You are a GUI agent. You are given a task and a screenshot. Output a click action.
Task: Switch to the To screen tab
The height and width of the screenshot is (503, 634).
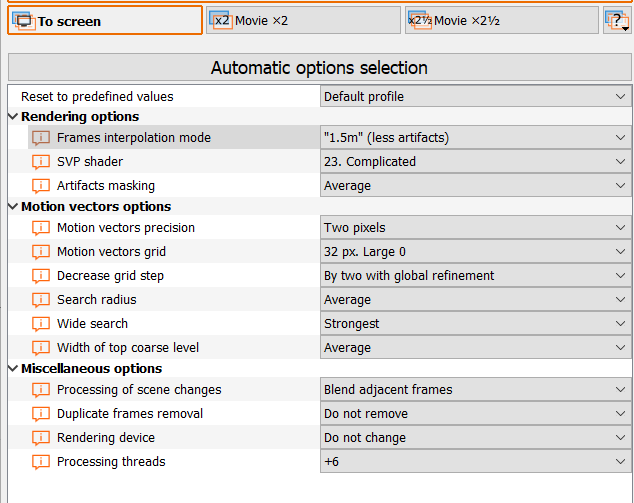coord(105,21)
